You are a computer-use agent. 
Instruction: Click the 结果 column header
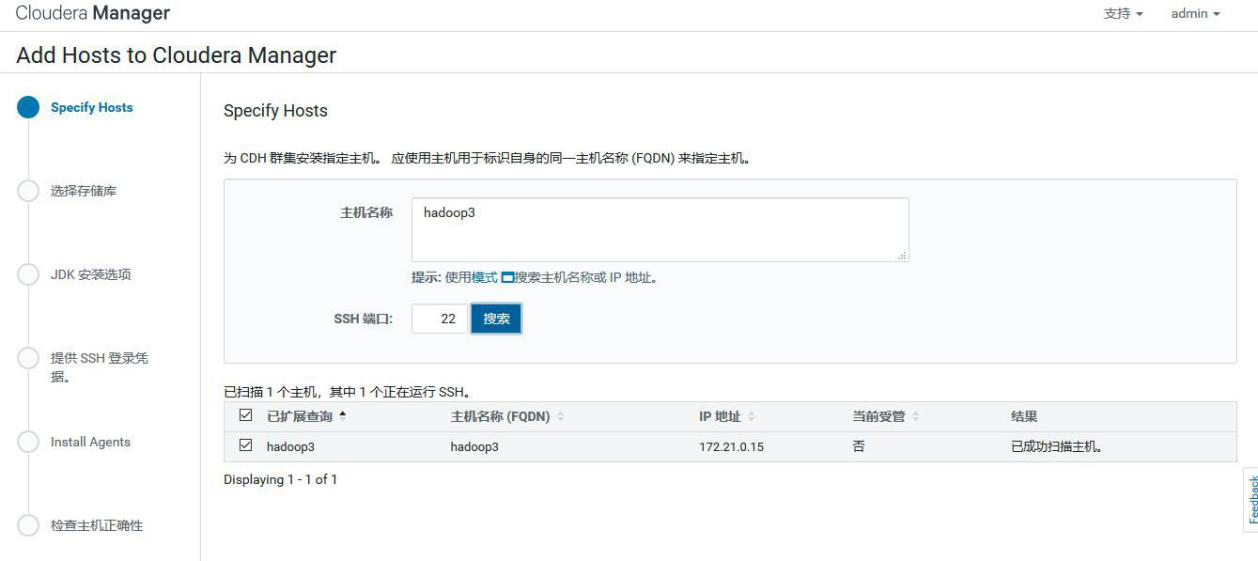point(1024,416)
